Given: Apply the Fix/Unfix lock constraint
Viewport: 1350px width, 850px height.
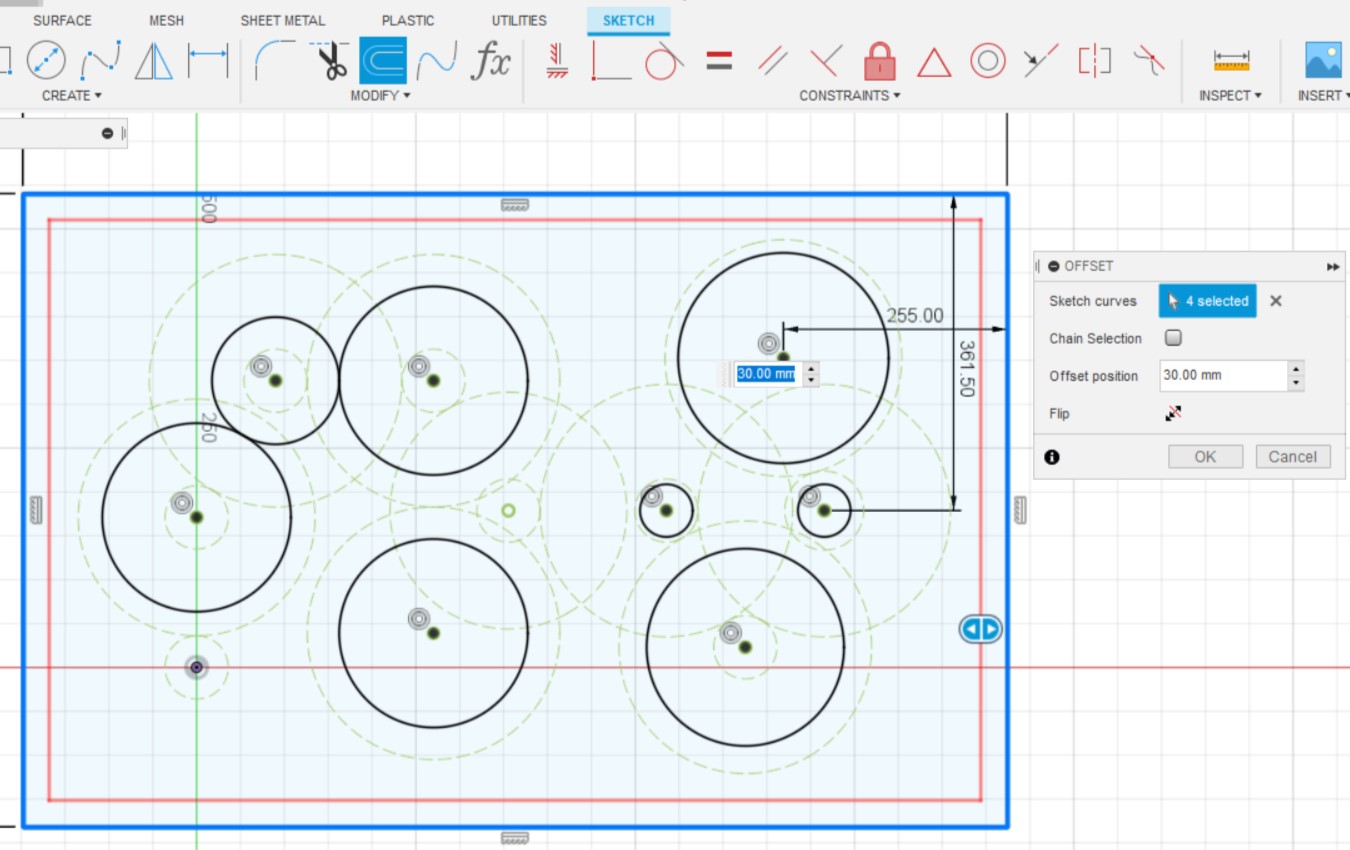Looking at the screenshot, I should click(879, 61).
